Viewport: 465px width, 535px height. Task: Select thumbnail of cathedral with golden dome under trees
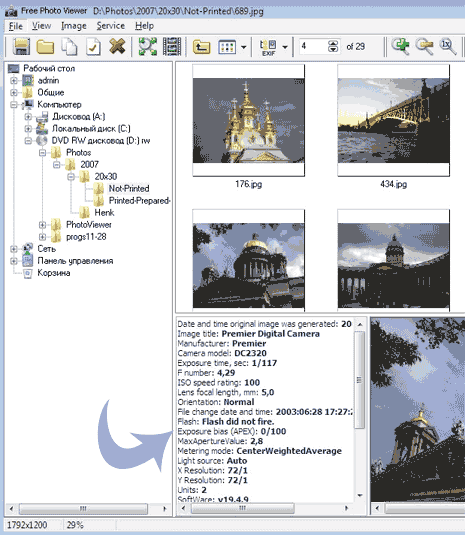coord(248,260)
